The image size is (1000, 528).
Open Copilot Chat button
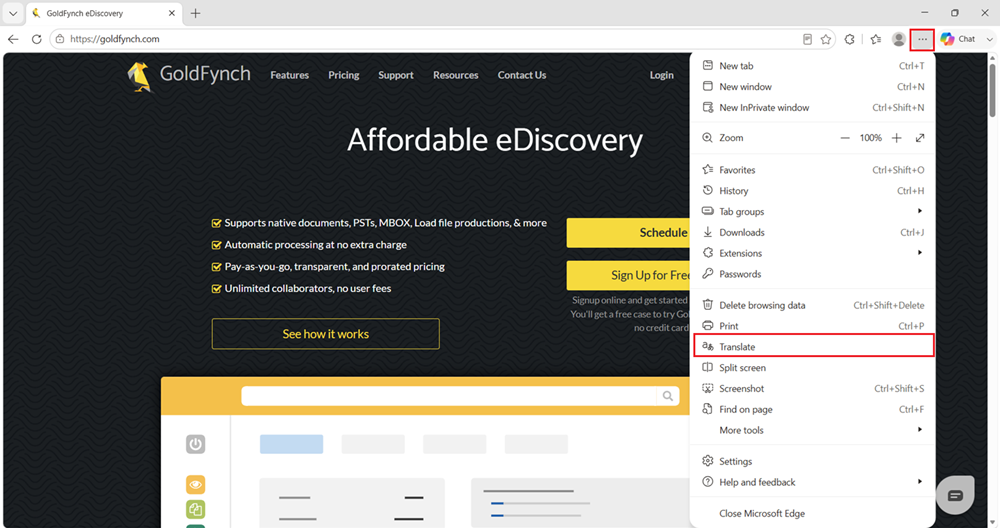click(958, 39)
